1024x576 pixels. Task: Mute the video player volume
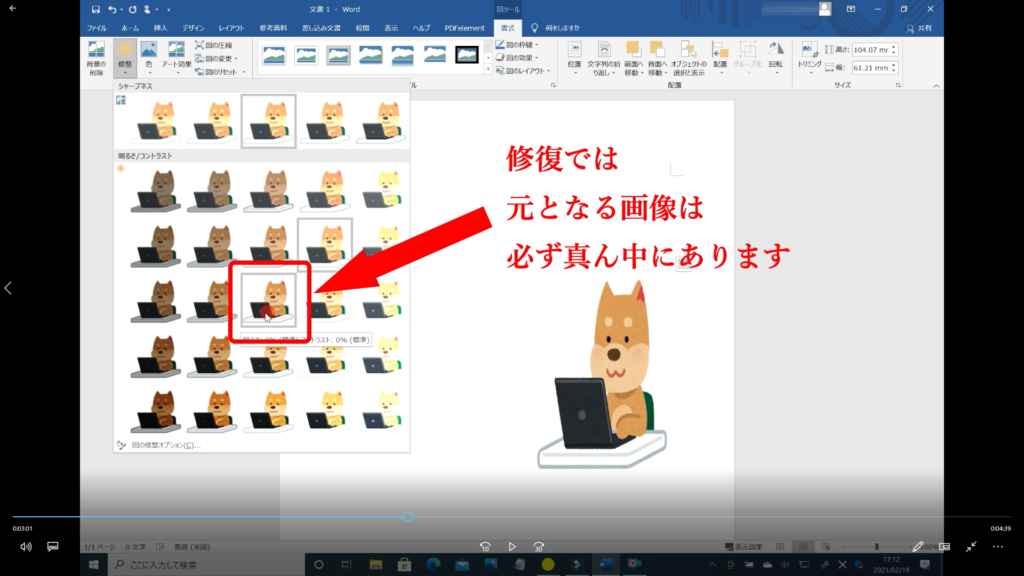(26, 547)
